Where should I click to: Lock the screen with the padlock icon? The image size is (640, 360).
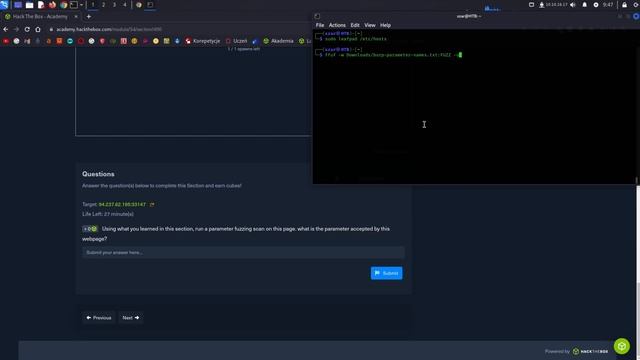click(624, 5)
